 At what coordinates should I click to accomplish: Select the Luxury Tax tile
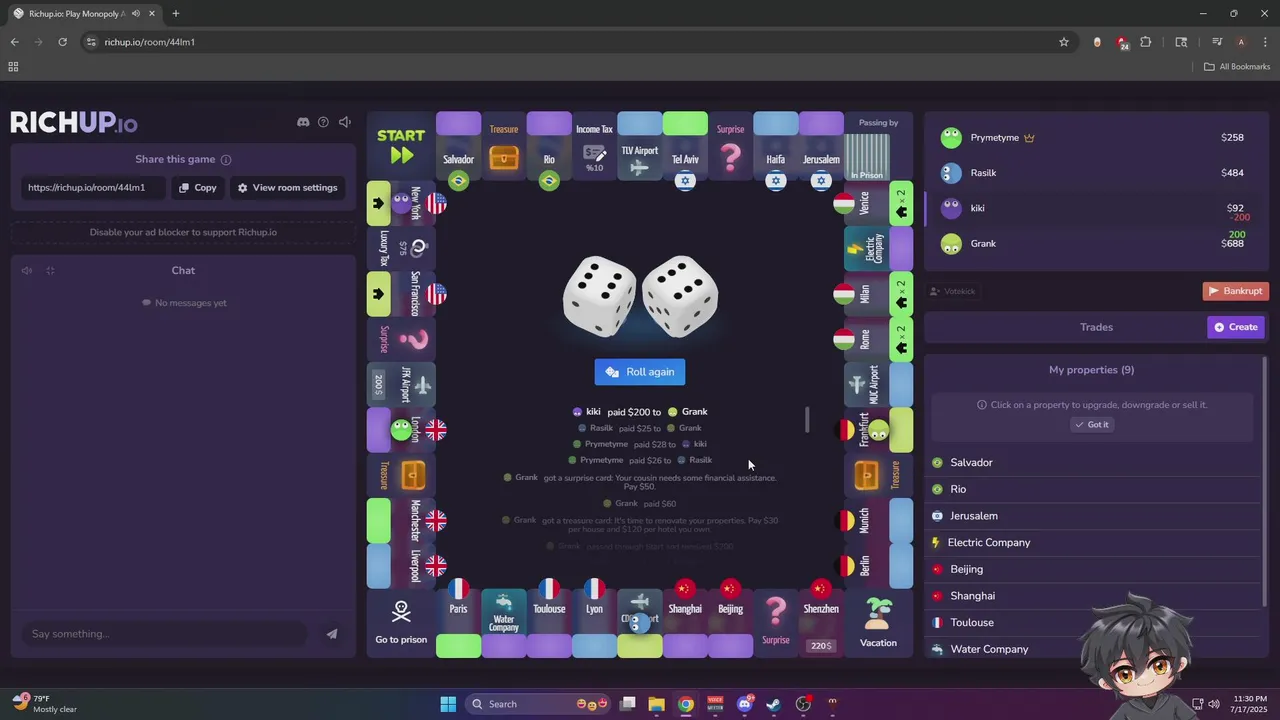[401, 248]
